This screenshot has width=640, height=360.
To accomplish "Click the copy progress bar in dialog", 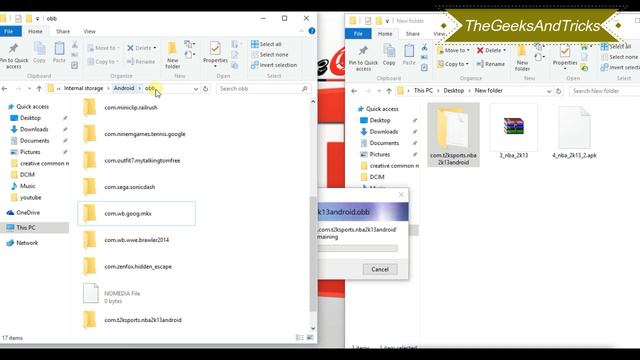I will [358, 248].
